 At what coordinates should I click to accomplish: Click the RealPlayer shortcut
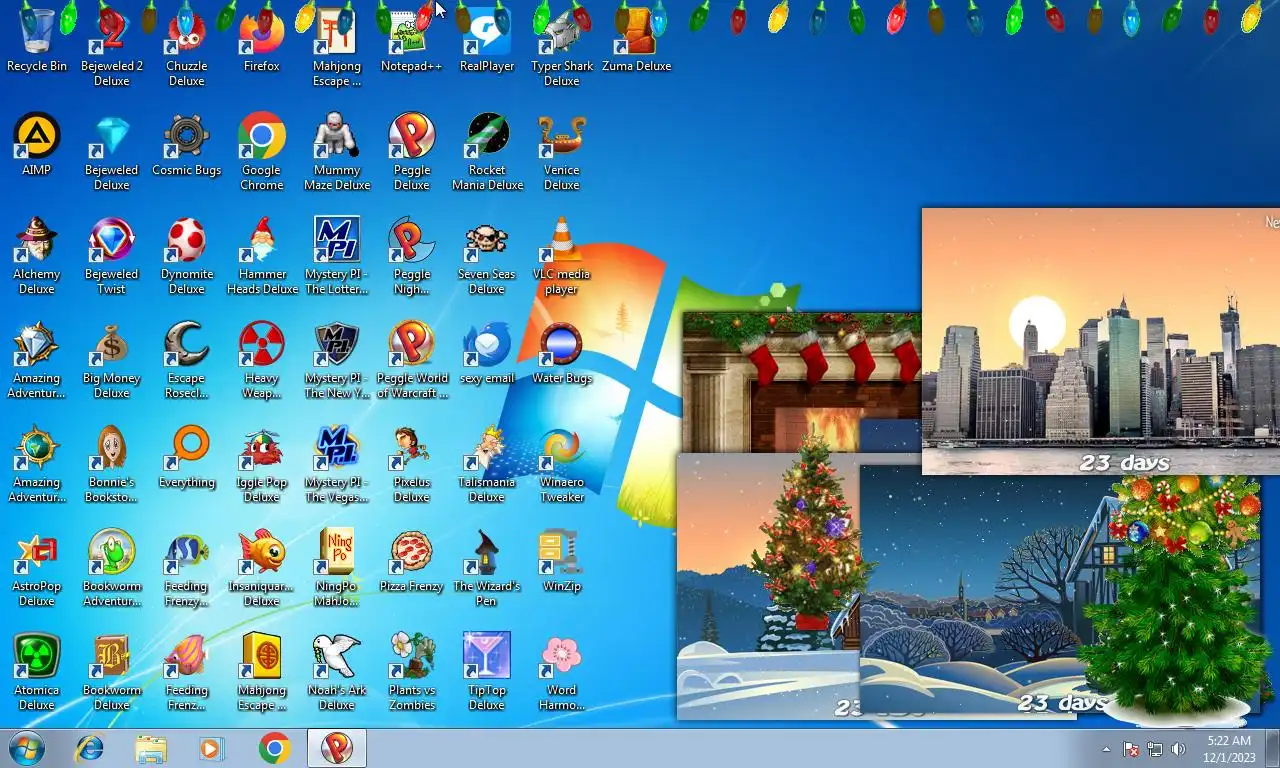point(487,40)
